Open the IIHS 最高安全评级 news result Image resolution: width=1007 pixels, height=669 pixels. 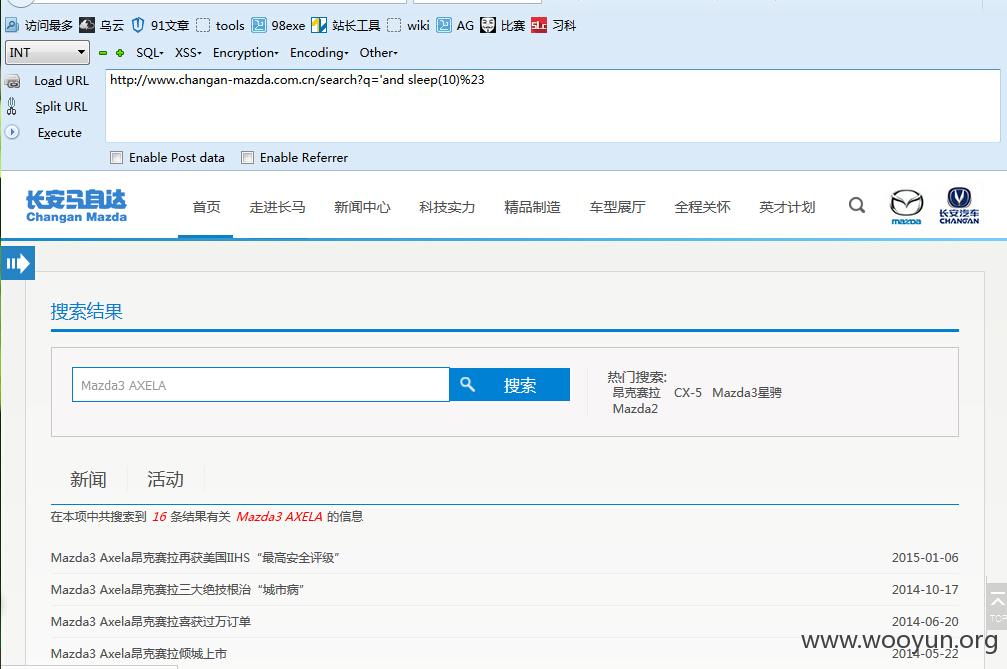click(x=195, y=557)
